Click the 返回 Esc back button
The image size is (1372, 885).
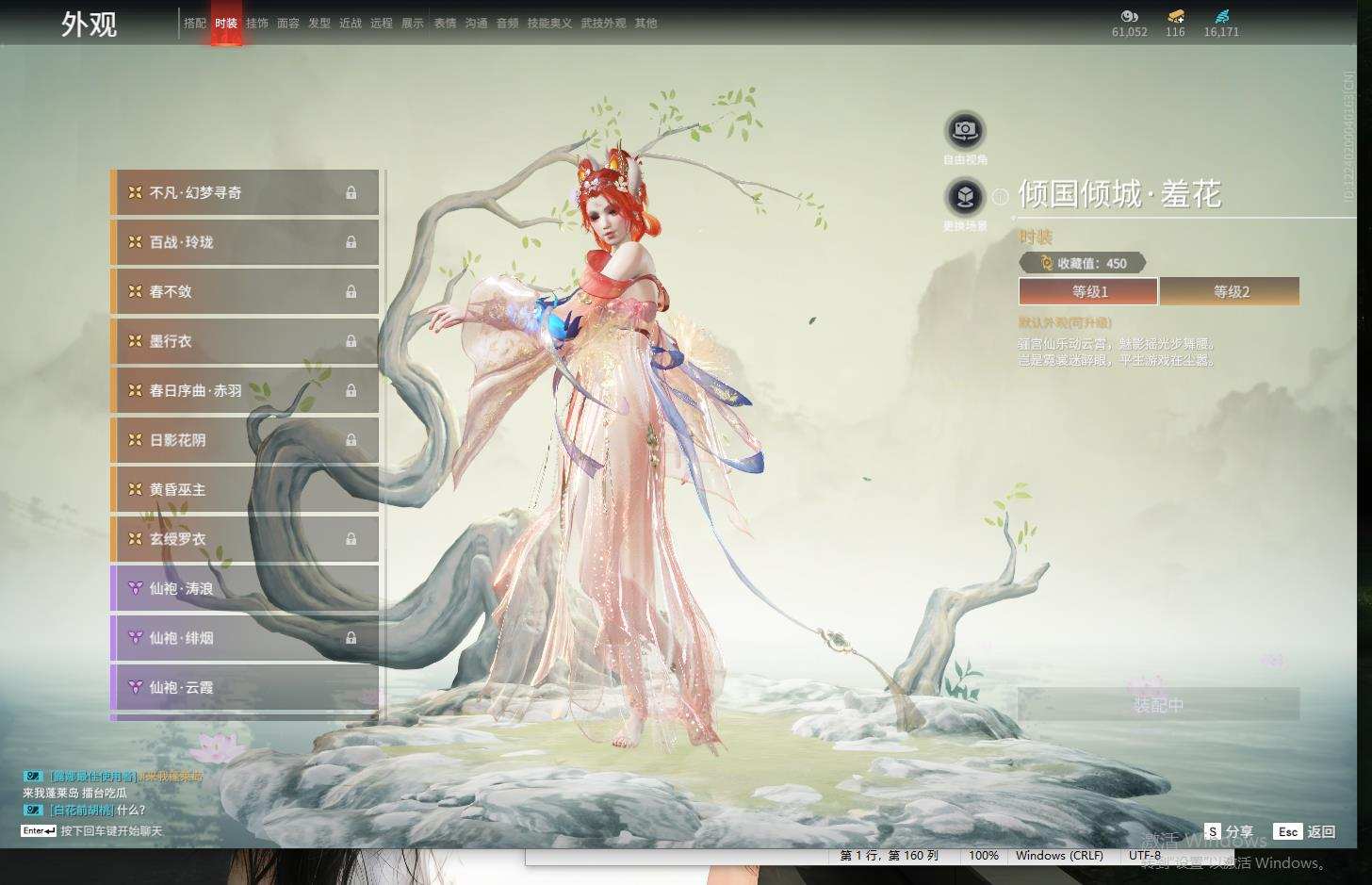(1305, 831)
